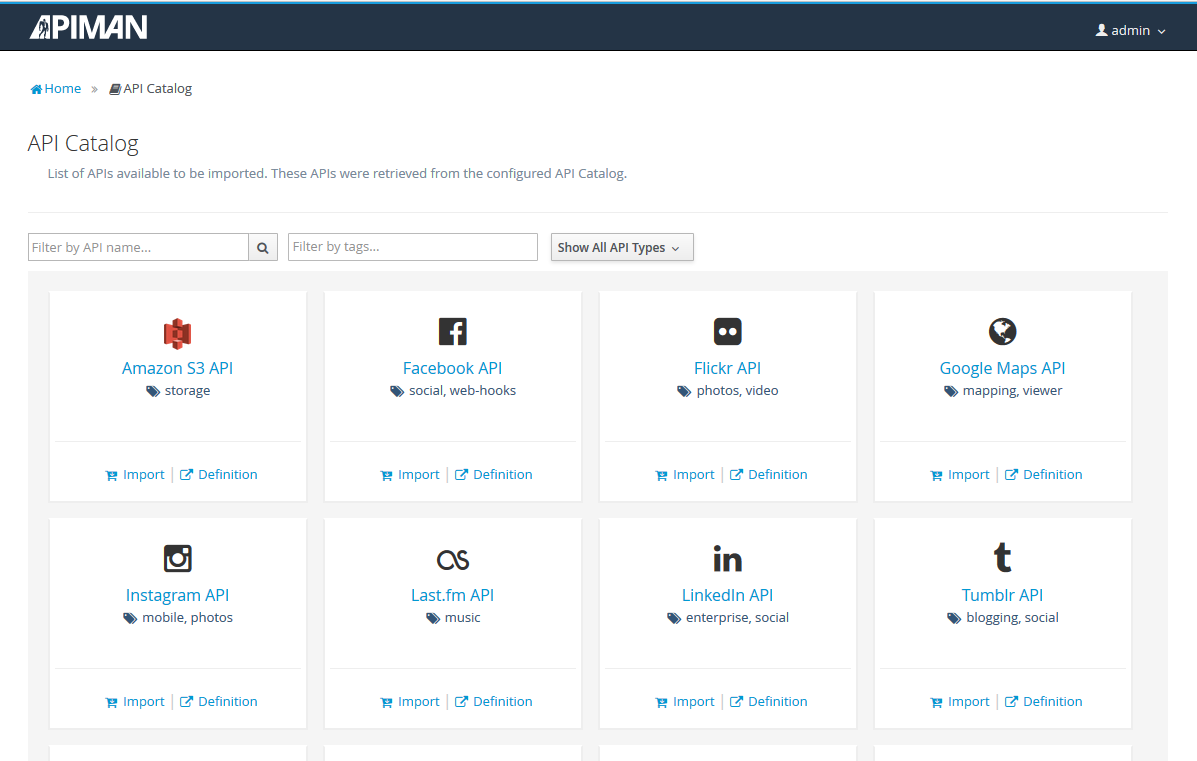This screenshot has height=761, width=1197.
Task: View Definition of Flickr API
Action: (x=769, y=475)
